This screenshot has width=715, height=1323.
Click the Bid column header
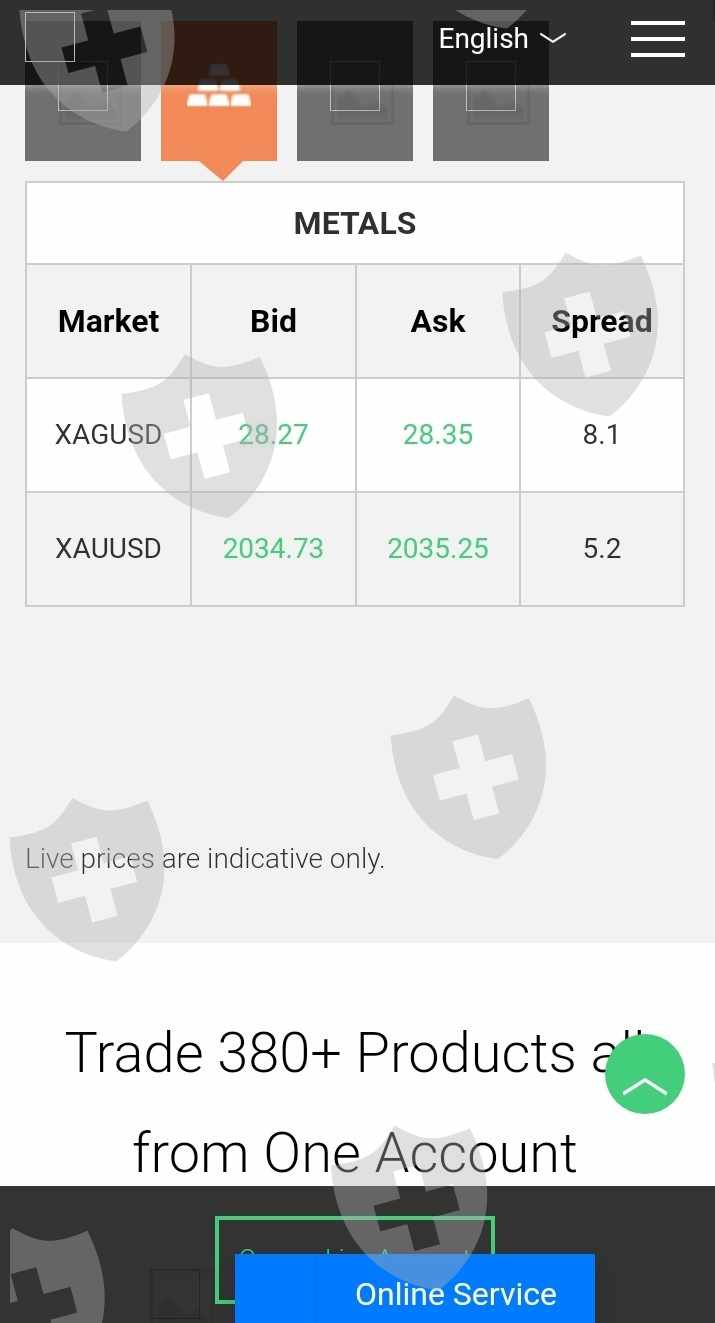click(x=273, y=321)
